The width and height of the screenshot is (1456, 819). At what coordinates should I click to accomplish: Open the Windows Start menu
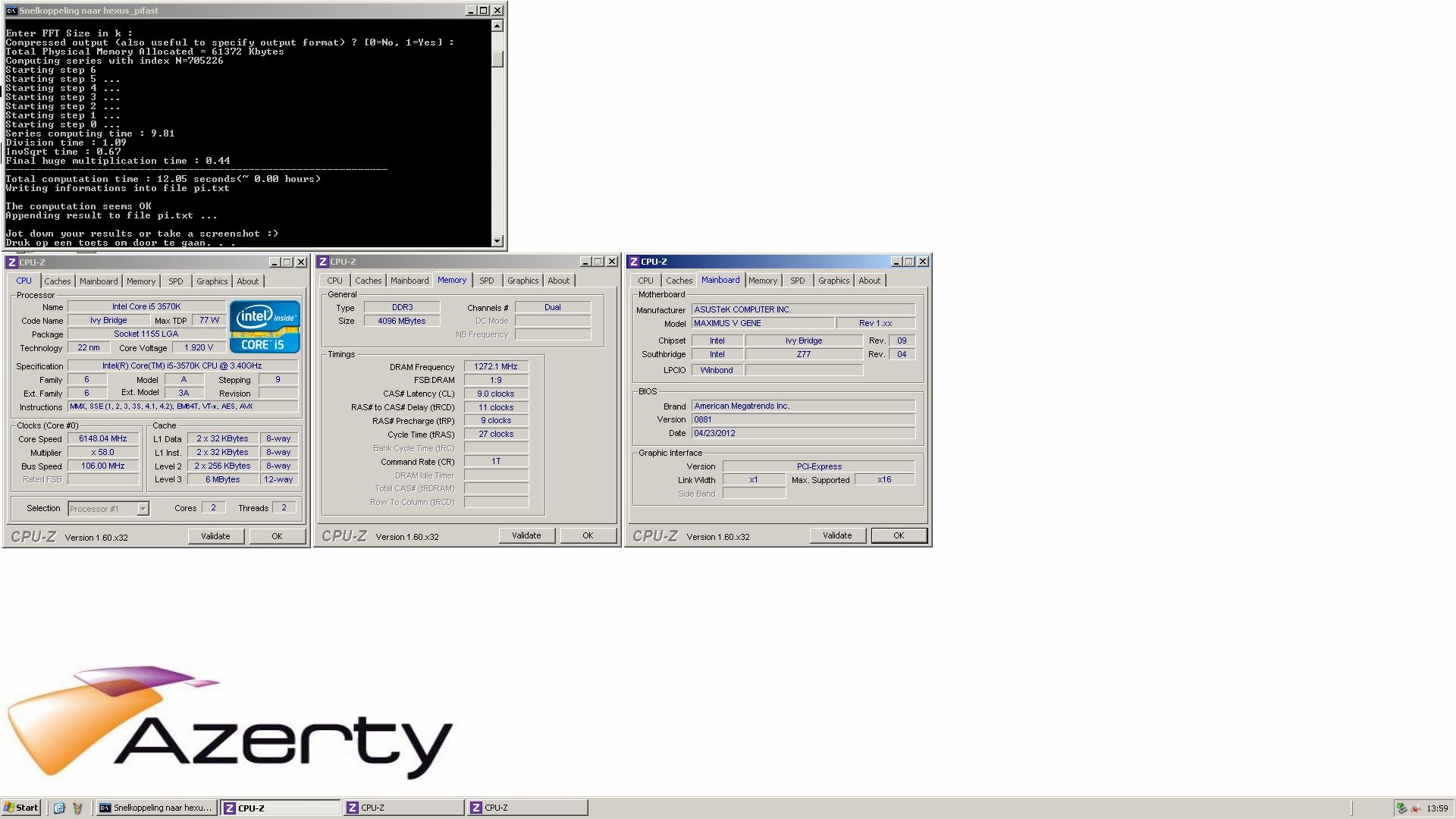(21, 808)
